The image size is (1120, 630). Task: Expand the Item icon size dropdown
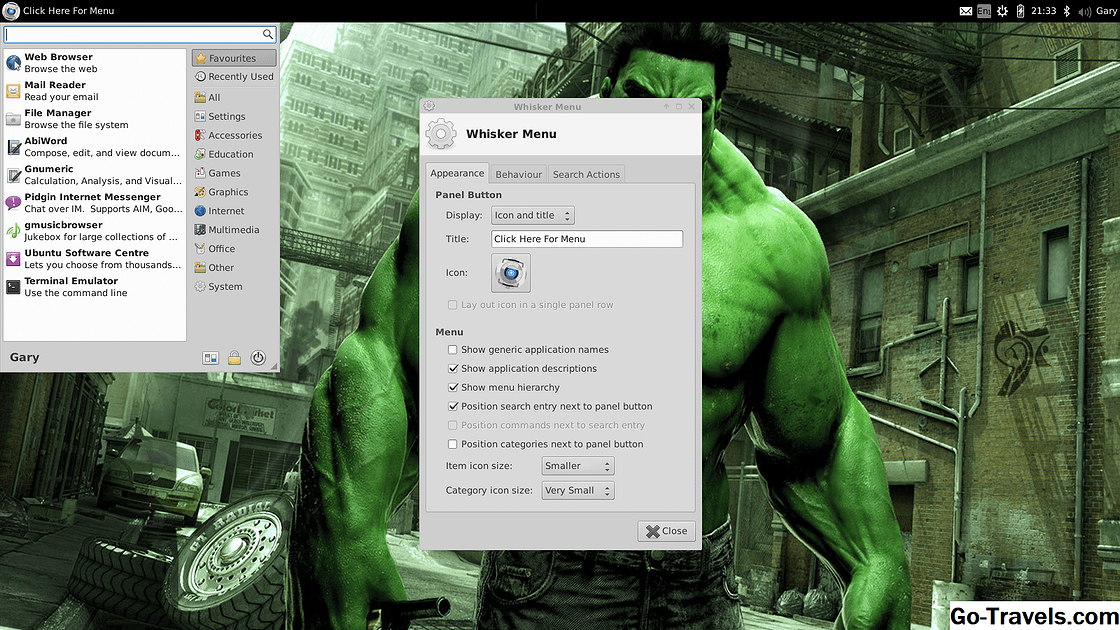[x=577, y=466]
